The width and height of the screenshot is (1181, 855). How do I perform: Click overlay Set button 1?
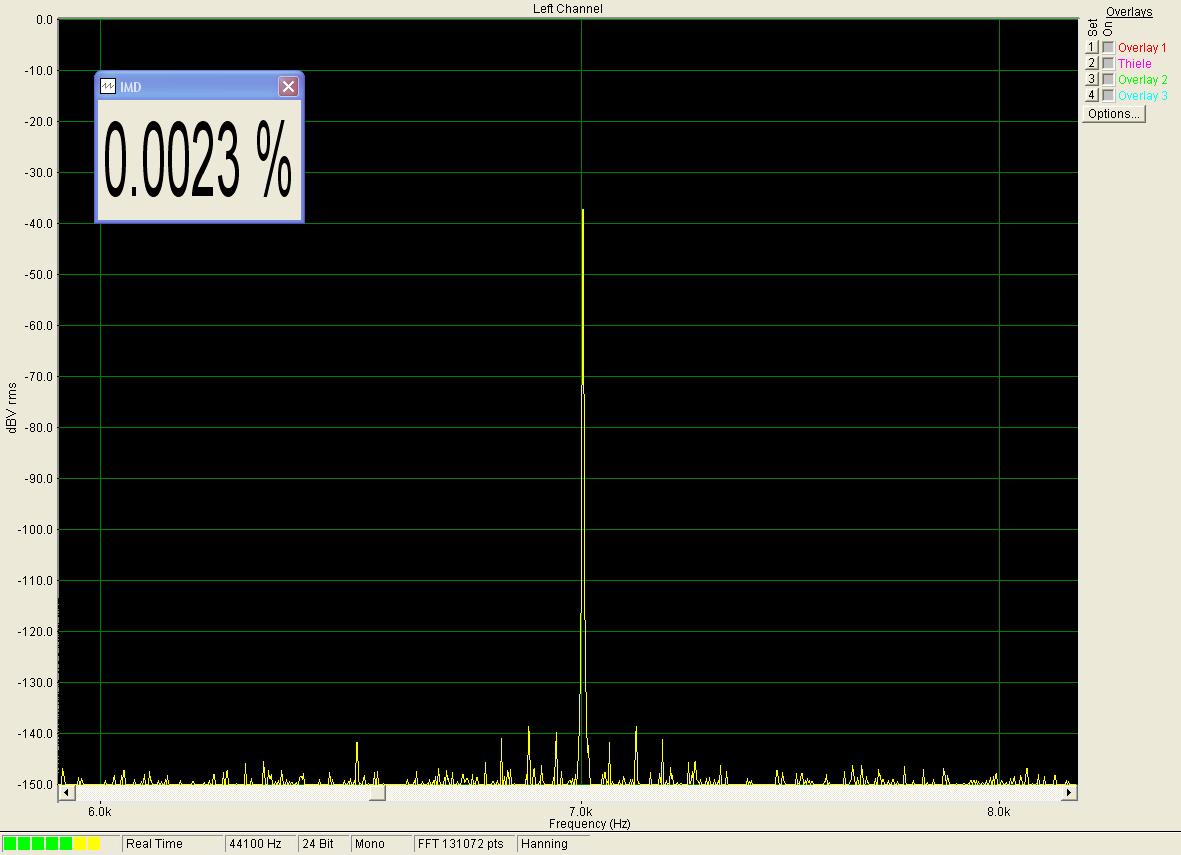tap(1091, 47)
